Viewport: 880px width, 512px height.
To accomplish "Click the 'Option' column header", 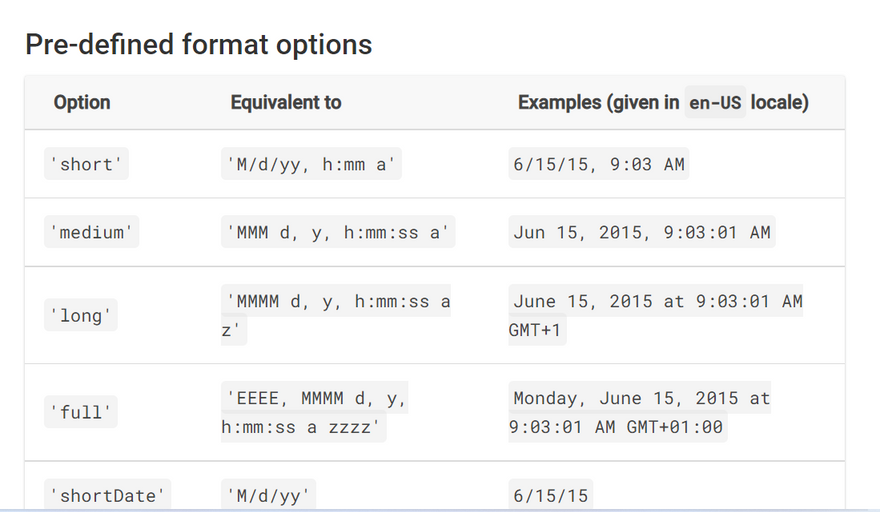I will coord(82,102).
